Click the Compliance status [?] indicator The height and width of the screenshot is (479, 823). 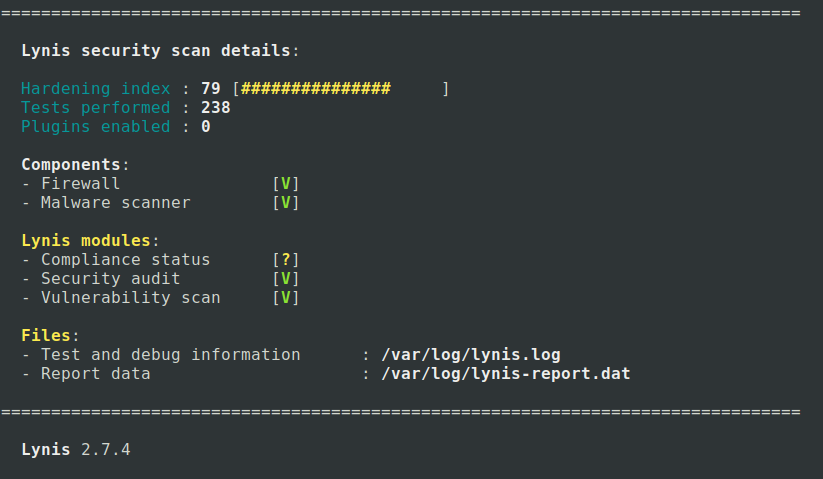tap(286, 259)
